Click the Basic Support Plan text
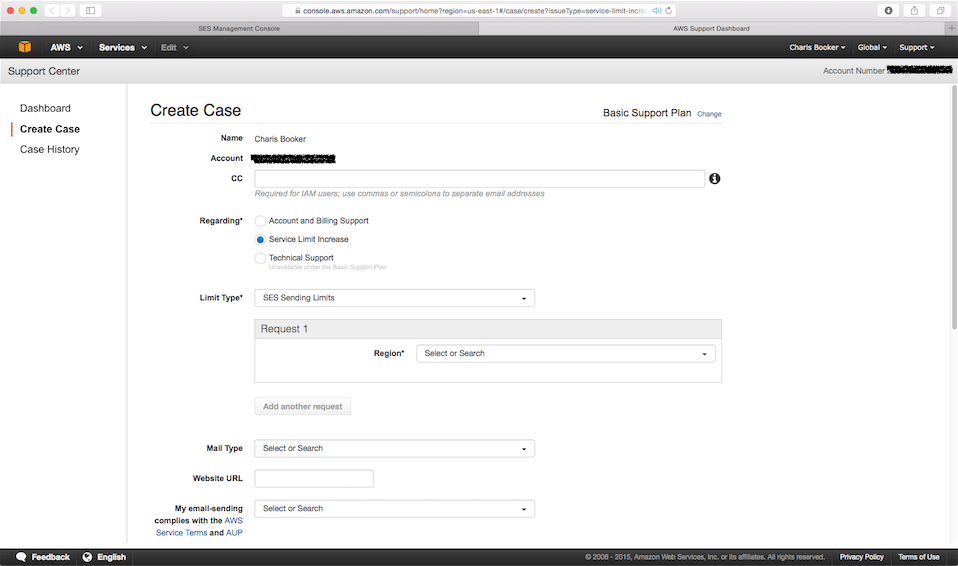 point(647,113)
